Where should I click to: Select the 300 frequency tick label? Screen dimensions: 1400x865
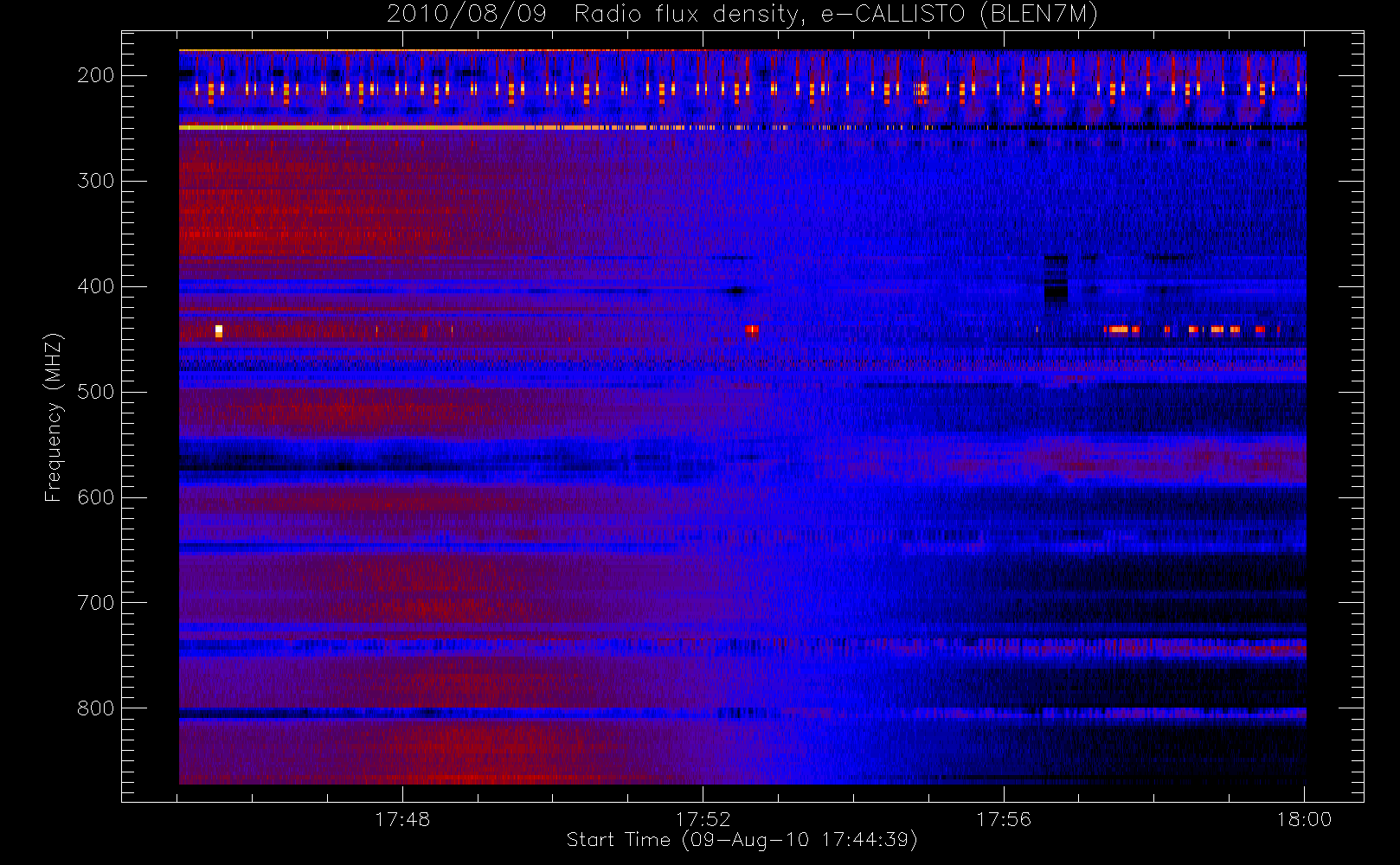tap(96, 181)
